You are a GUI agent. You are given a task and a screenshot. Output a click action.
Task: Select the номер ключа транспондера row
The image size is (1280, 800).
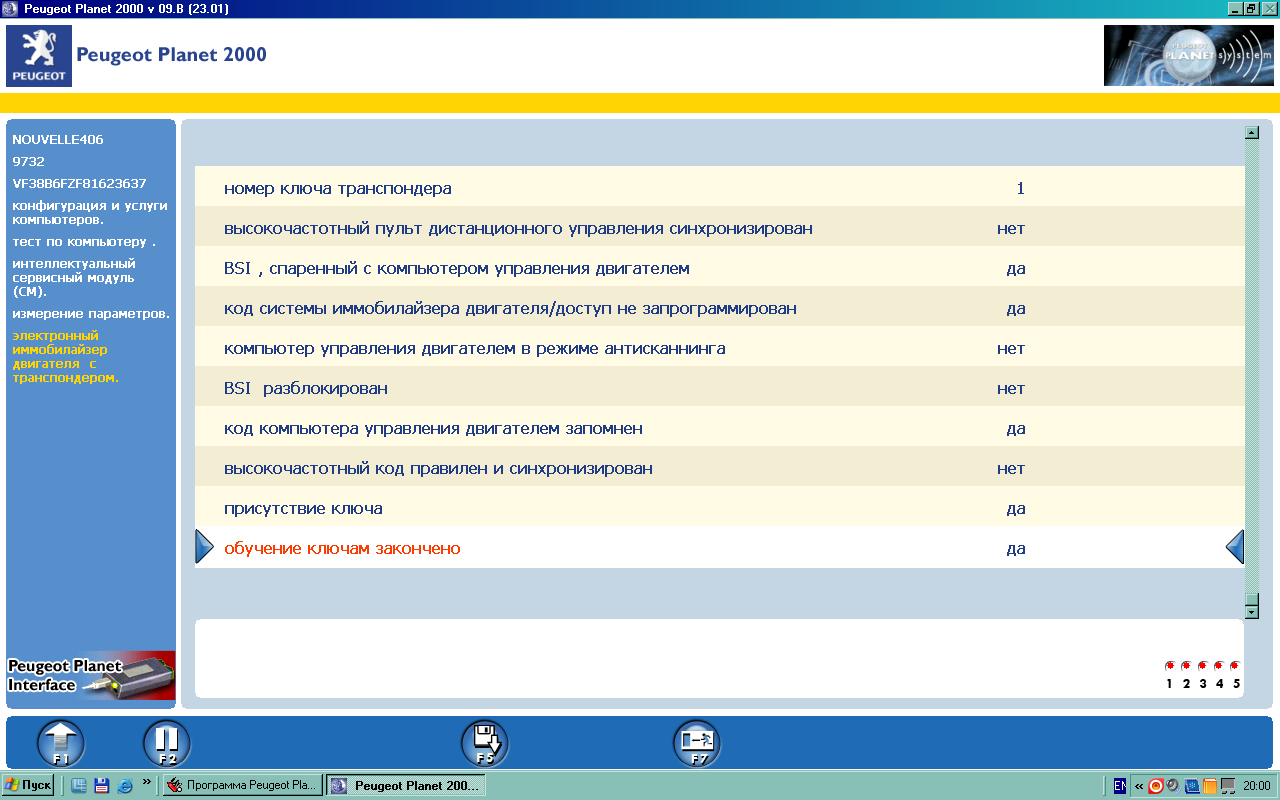(x=720, y=188)
